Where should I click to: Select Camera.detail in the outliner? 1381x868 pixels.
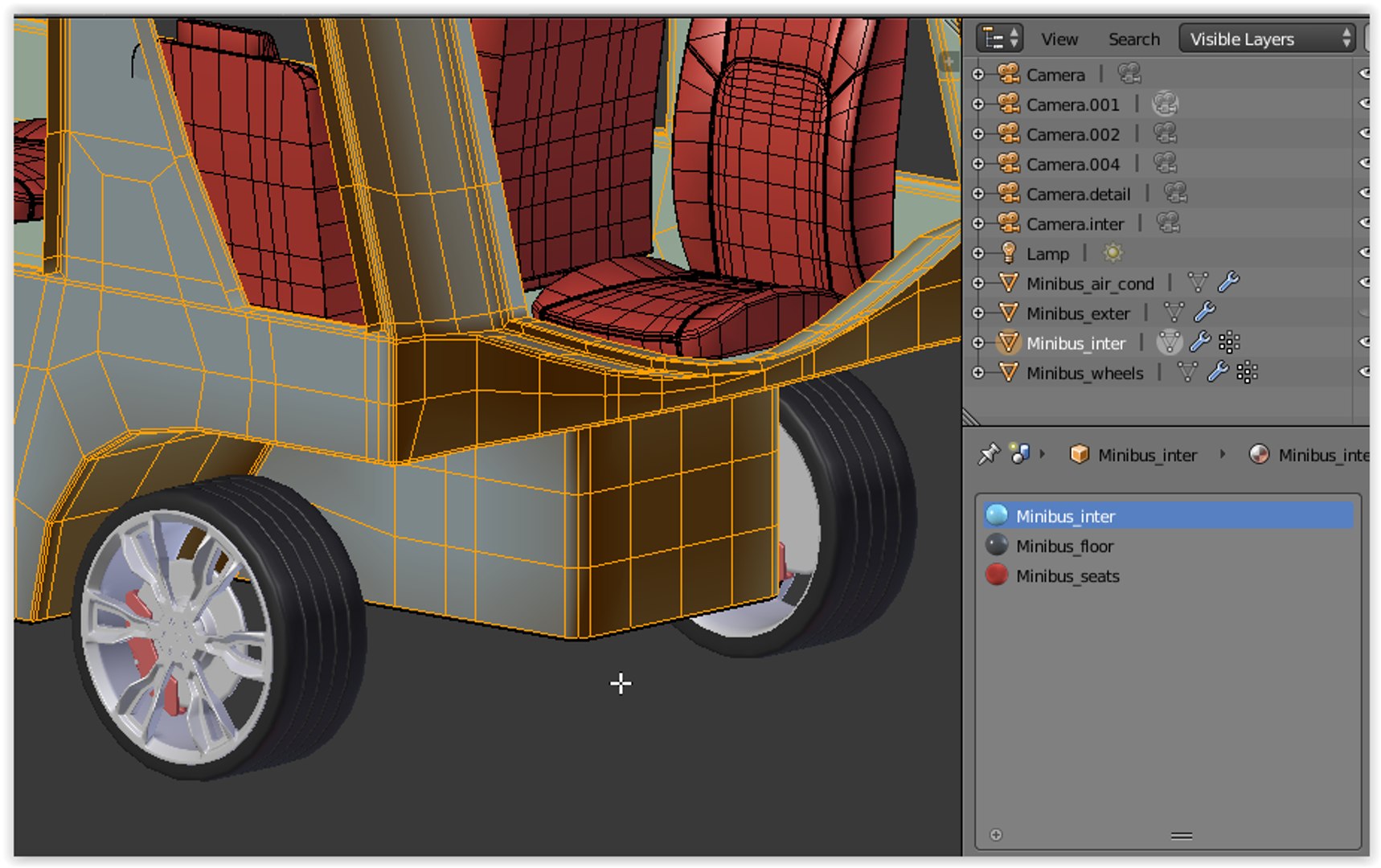click(1078, 194)
